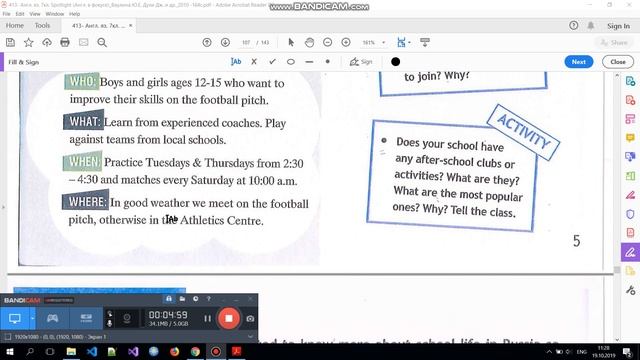640x360 pixels.
Task: Open the View menu
Action: [35, 14]
